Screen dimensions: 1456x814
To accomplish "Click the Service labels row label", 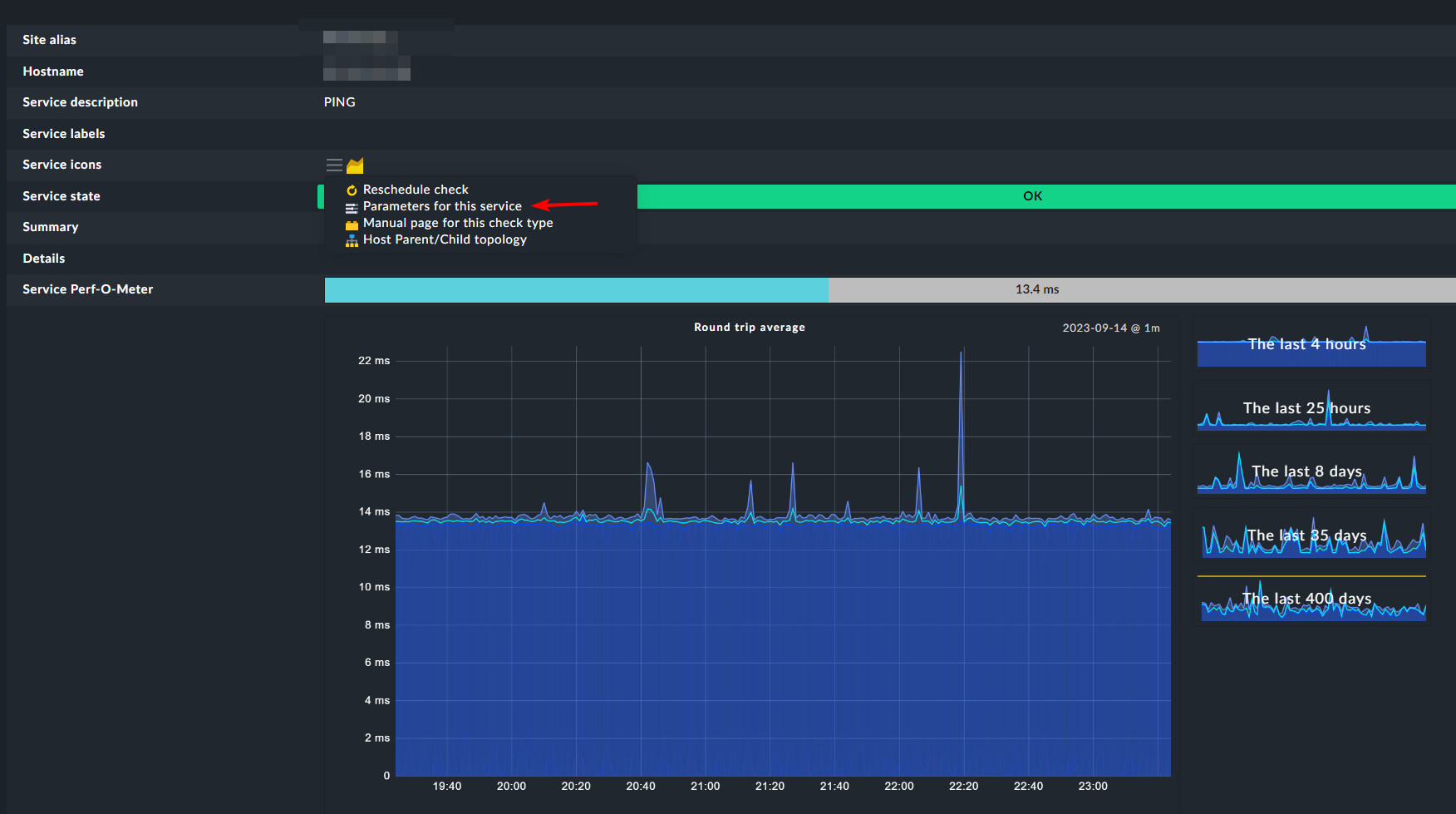I will pyautogui.click(x=64, y=134).
